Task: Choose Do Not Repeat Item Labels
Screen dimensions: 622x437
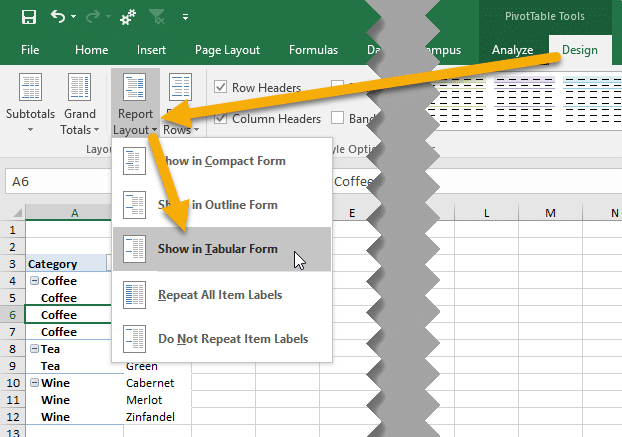Action: (232, 339)
